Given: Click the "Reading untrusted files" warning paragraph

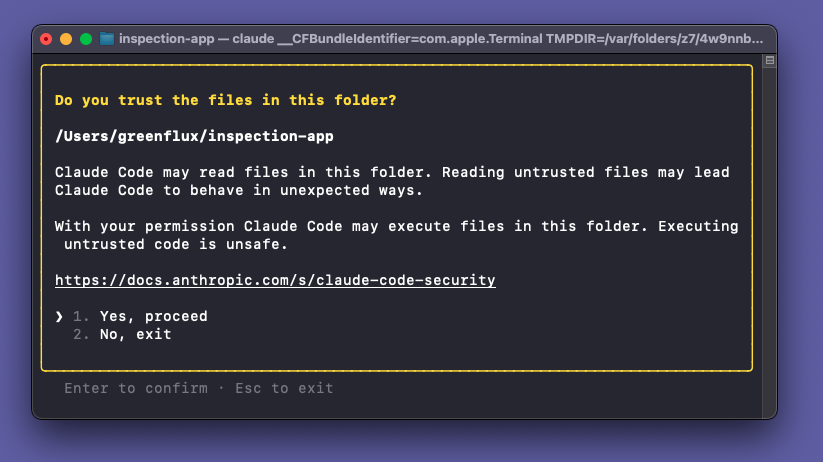Looking at the screenshot, I should tap(392, 181).
